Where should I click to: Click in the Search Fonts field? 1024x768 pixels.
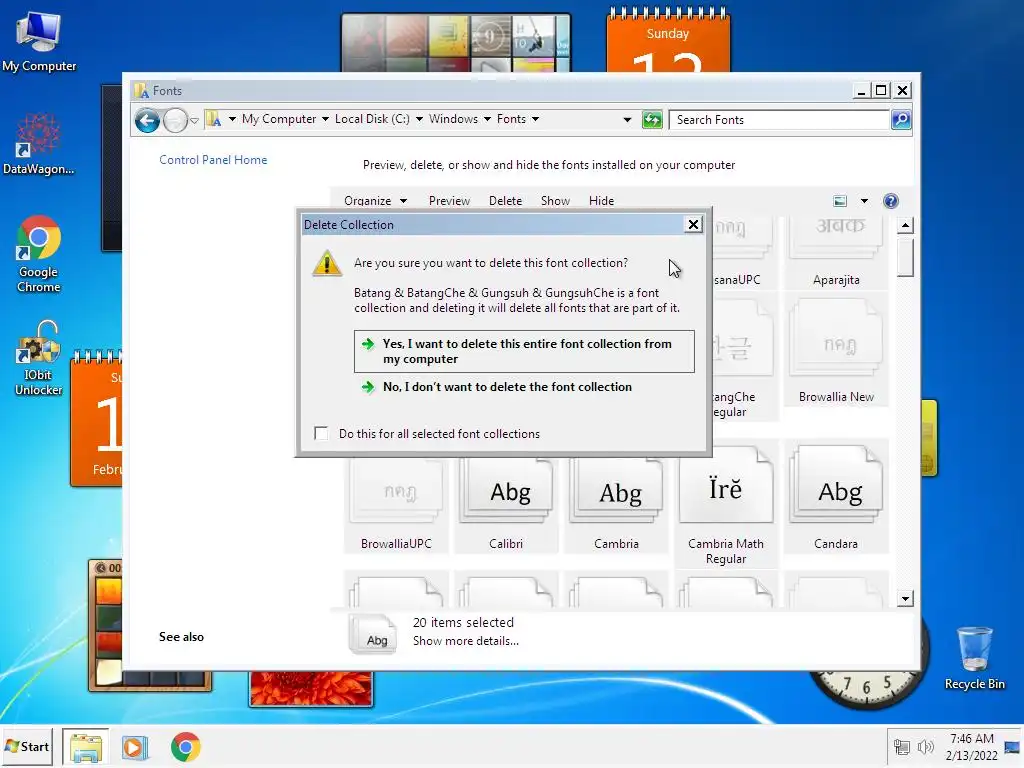tap(780, 120)
